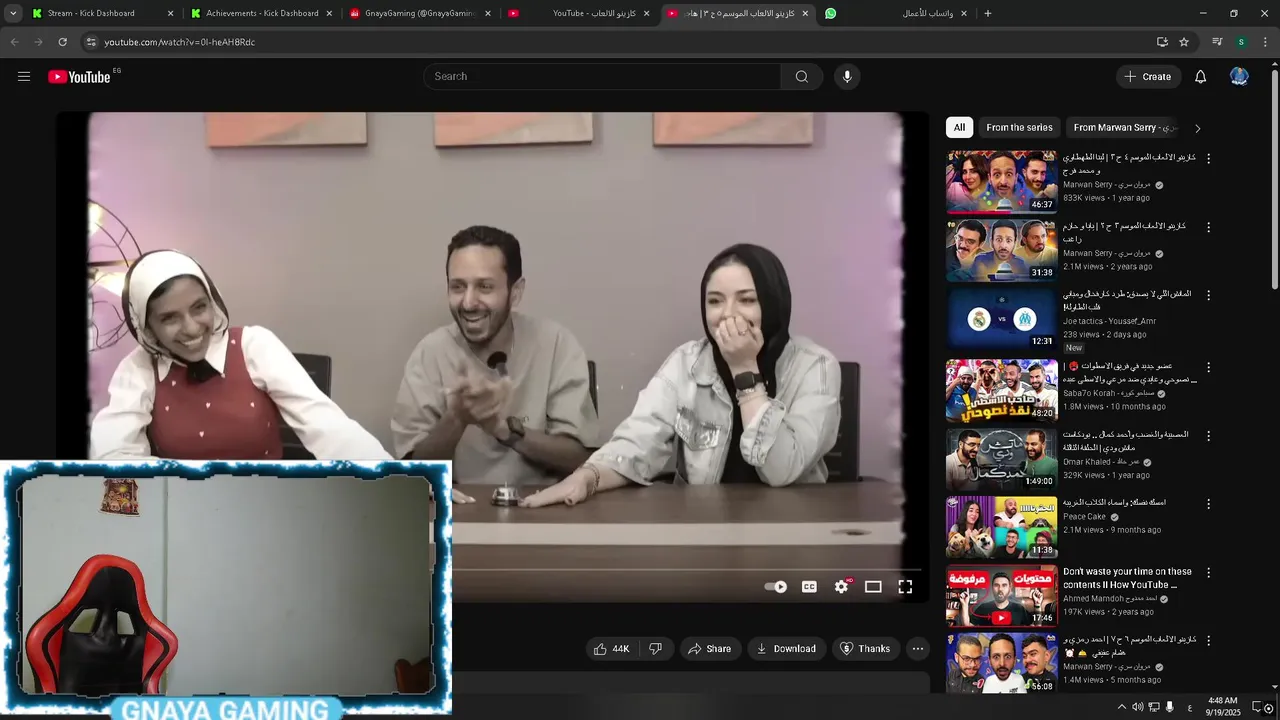The width and height of the screenshot is (1280, 720).
Task: Switch to the Achievements - Kick Dashboard tab
Action: pyautogui.click(x=262, y=14)
